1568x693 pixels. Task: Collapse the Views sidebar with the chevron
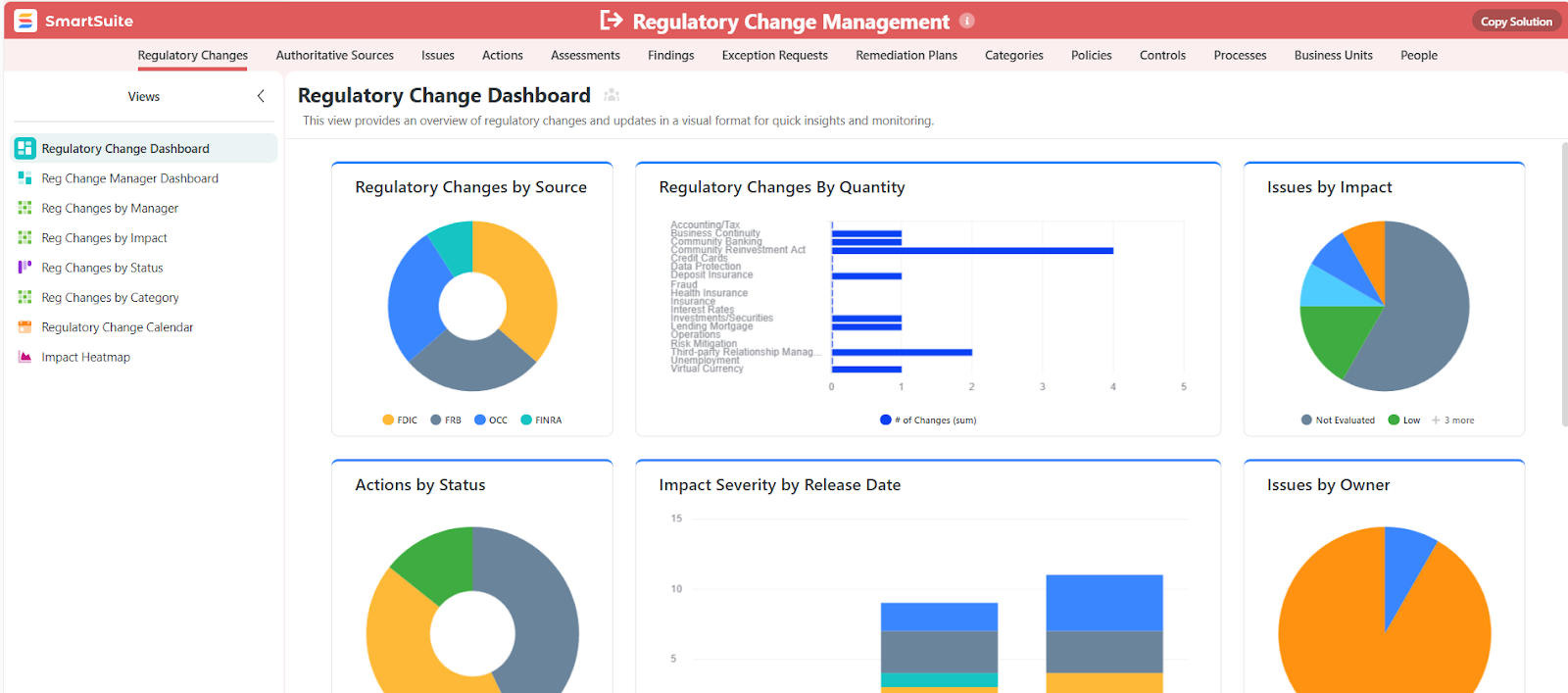coord(261,96)
